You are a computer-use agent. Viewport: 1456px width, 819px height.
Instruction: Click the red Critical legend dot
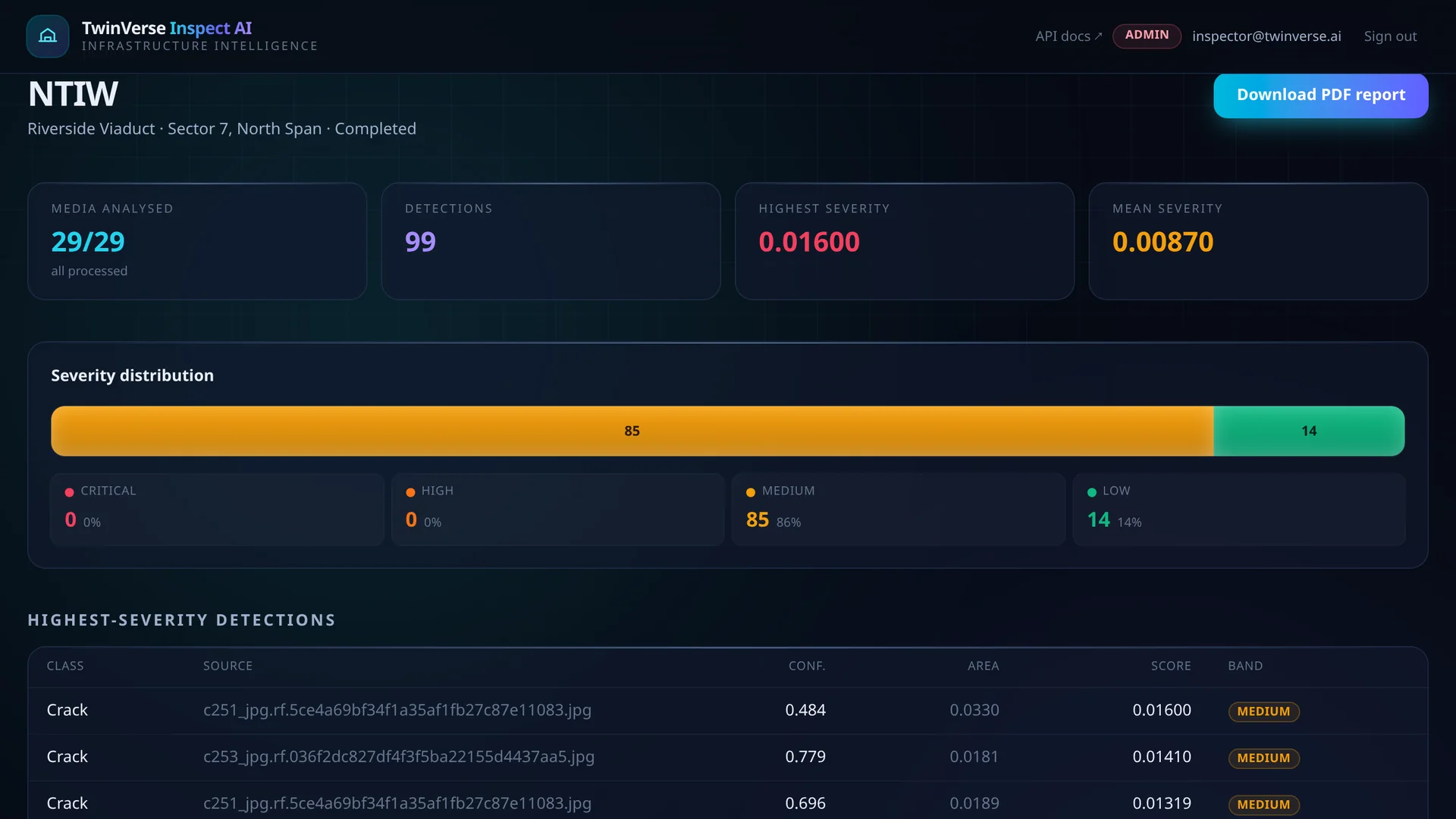click(x=70, y=492)
